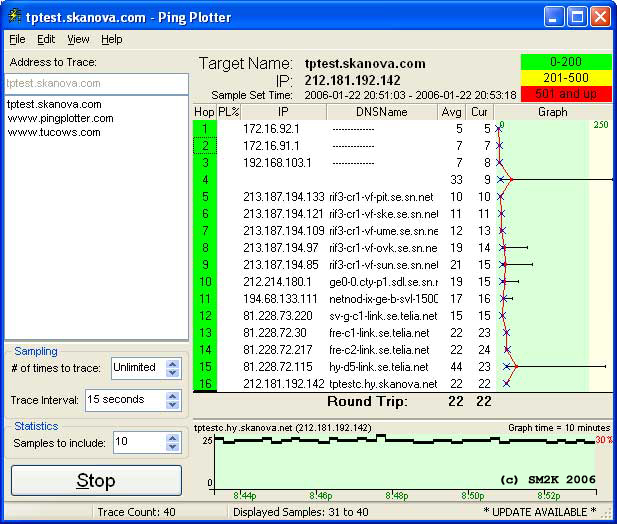Click the UPDATE AVAILABLE status bar notice
This screenshot has height=524, width=617.
[x=540, y=512]
